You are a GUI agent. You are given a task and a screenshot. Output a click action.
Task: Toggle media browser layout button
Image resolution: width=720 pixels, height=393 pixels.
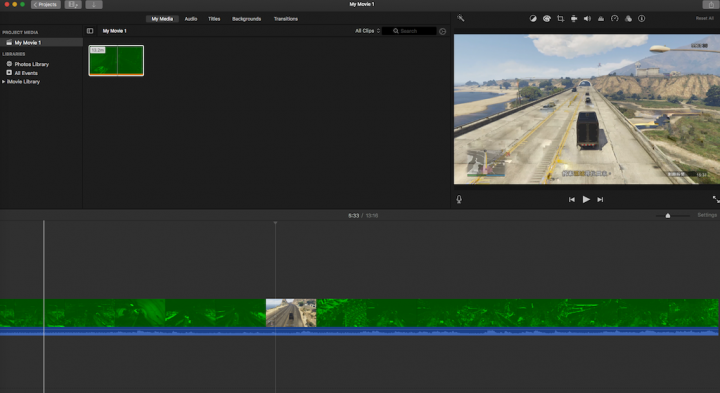pos(73,5)
